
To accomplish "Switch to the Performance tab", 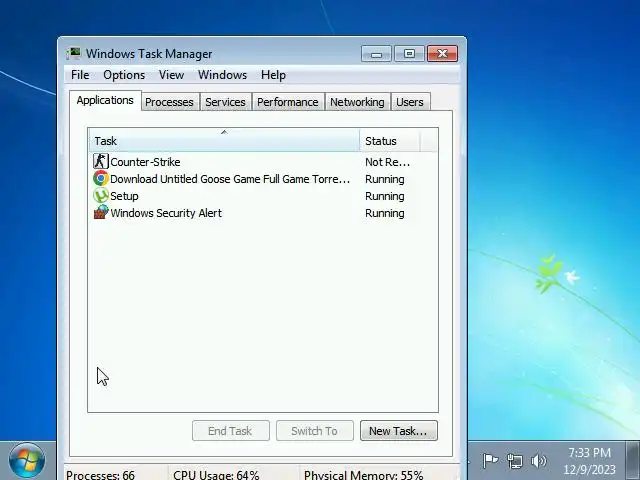I will (288, 102).
